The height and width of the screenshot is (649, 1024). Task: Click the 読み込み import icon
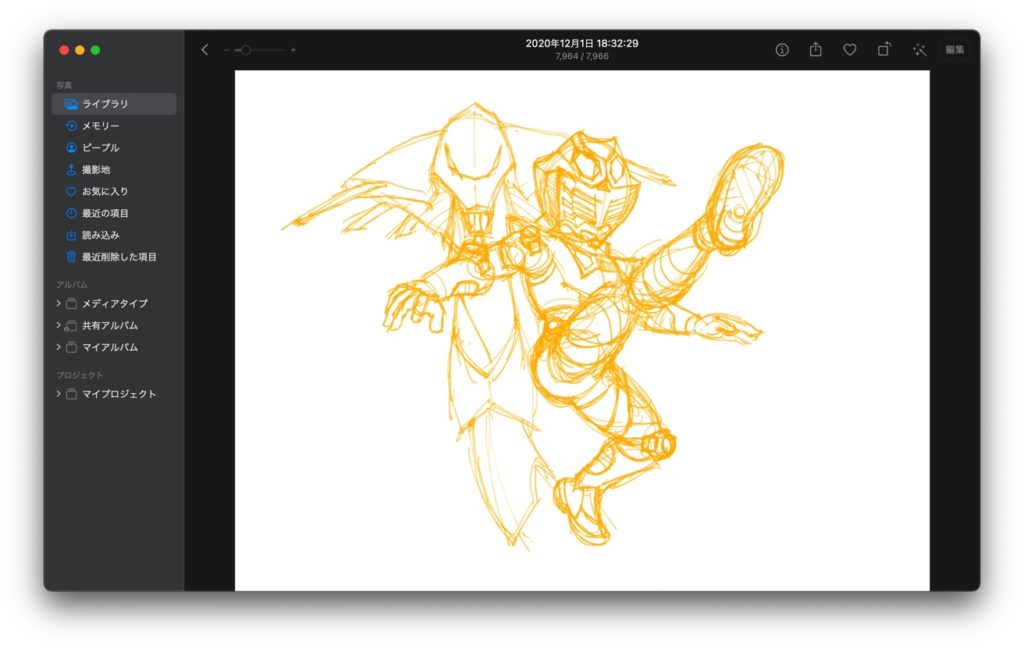pyautogui.click(x=71, y=235)
